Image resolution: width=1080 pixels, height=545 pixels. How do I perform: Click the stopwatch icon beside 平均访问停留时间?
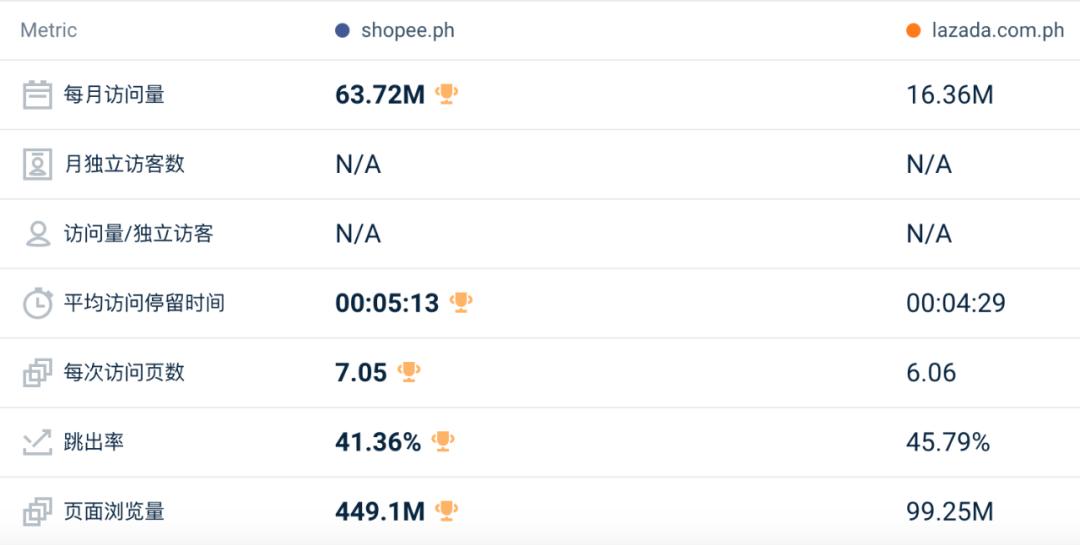37,303
